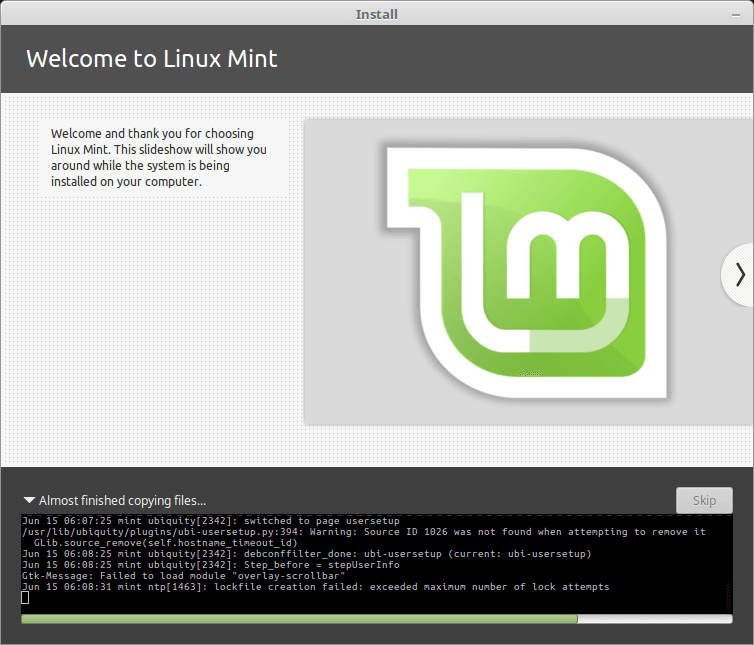Viewport: 754px width, 645px height.
Task: Collapse the installation log details triangle
Action: point(29,500)
